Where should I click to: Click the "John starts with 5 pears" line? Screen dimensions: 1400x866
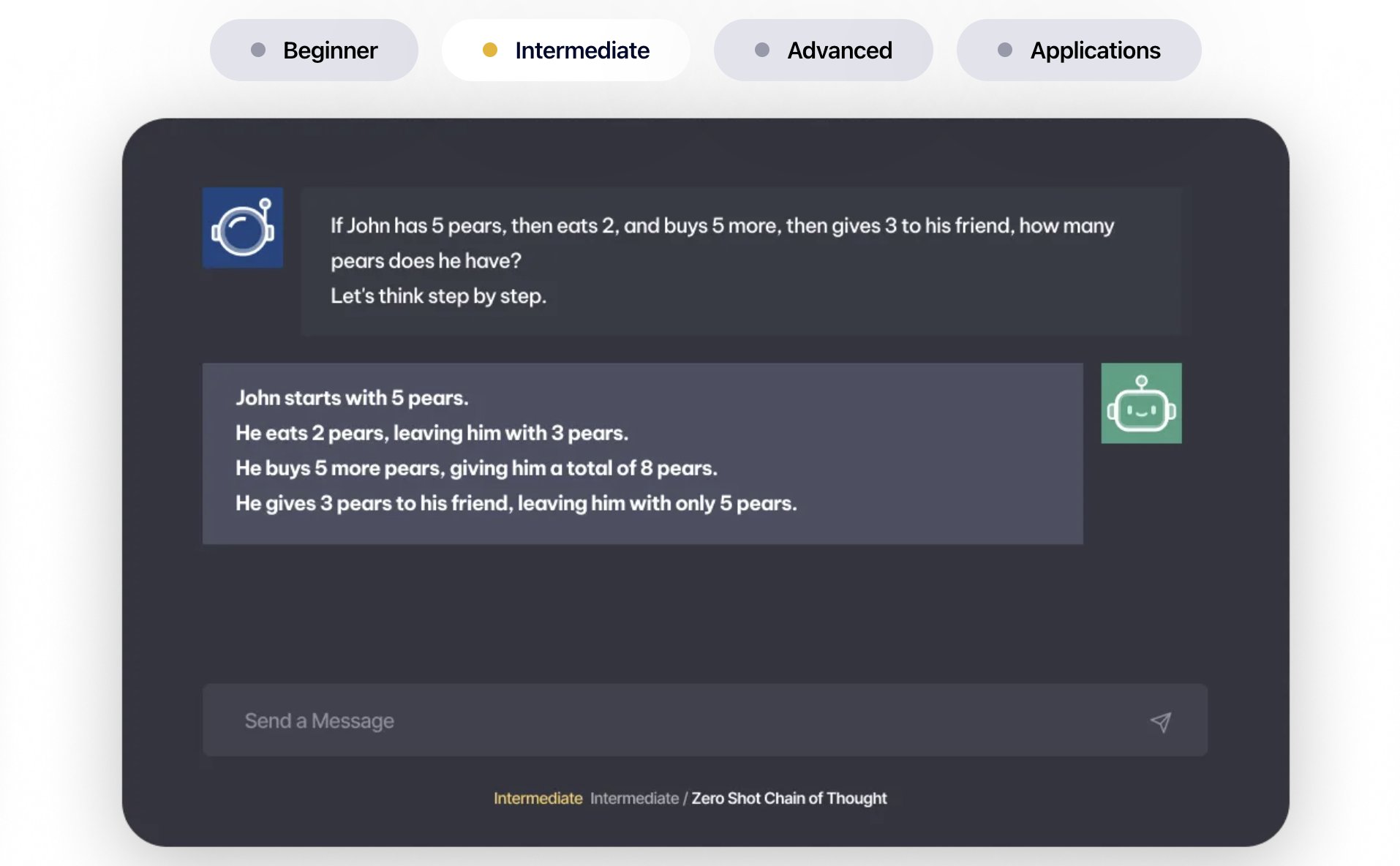tap(352, 398)
